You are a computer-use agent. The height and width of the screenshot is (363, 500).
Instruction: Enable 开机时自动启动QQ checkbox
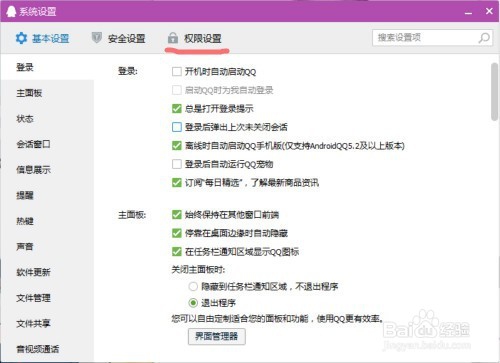point(177,71)
